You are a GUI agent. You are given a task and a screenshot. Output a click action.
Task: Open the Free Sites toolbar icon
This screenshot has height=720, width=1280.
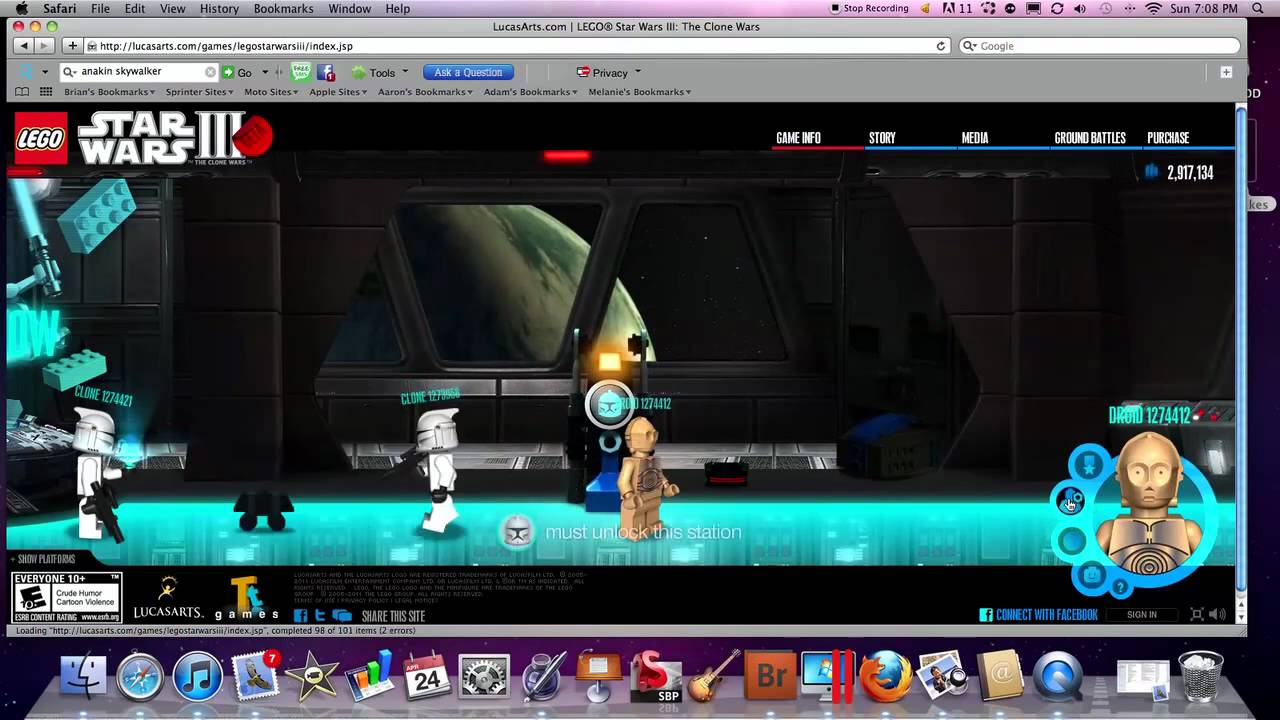[301, 72]
